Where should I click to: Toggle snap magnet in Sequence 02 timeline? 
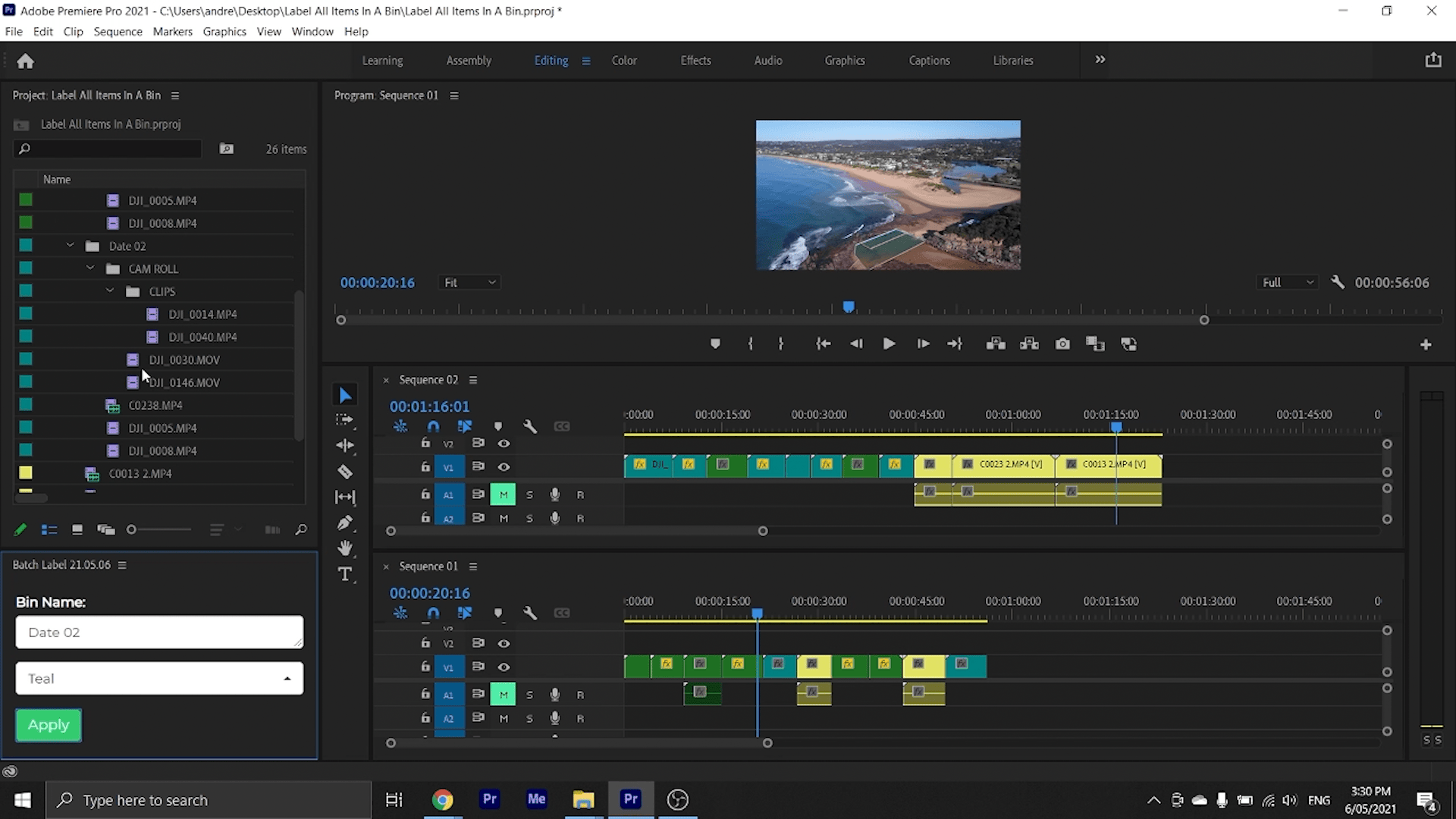(x=433, y=426)
